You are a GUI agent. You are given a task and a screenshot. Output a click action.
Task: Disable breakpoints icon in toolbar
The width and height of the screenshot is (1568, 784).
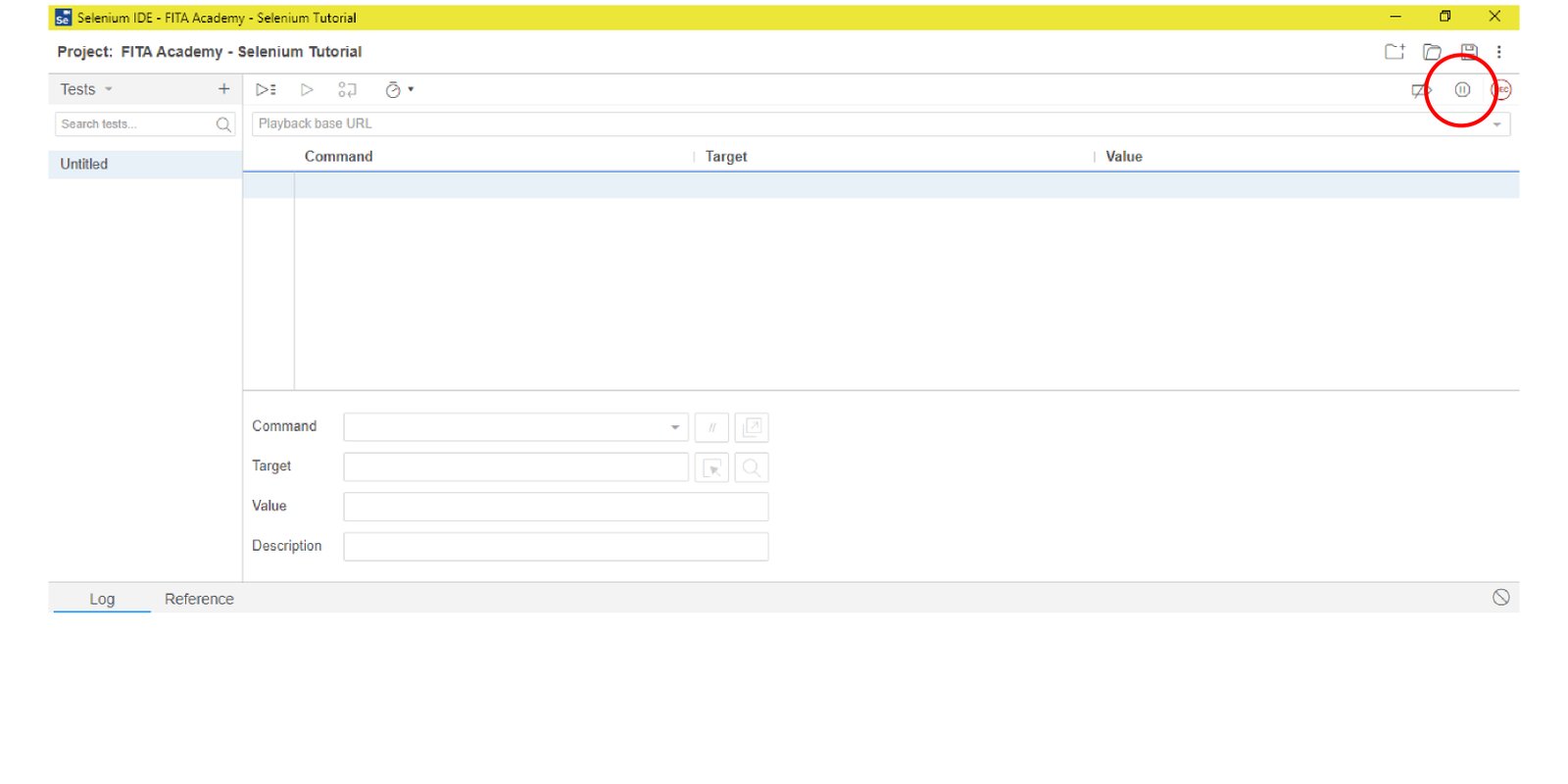click(1421, 90)
